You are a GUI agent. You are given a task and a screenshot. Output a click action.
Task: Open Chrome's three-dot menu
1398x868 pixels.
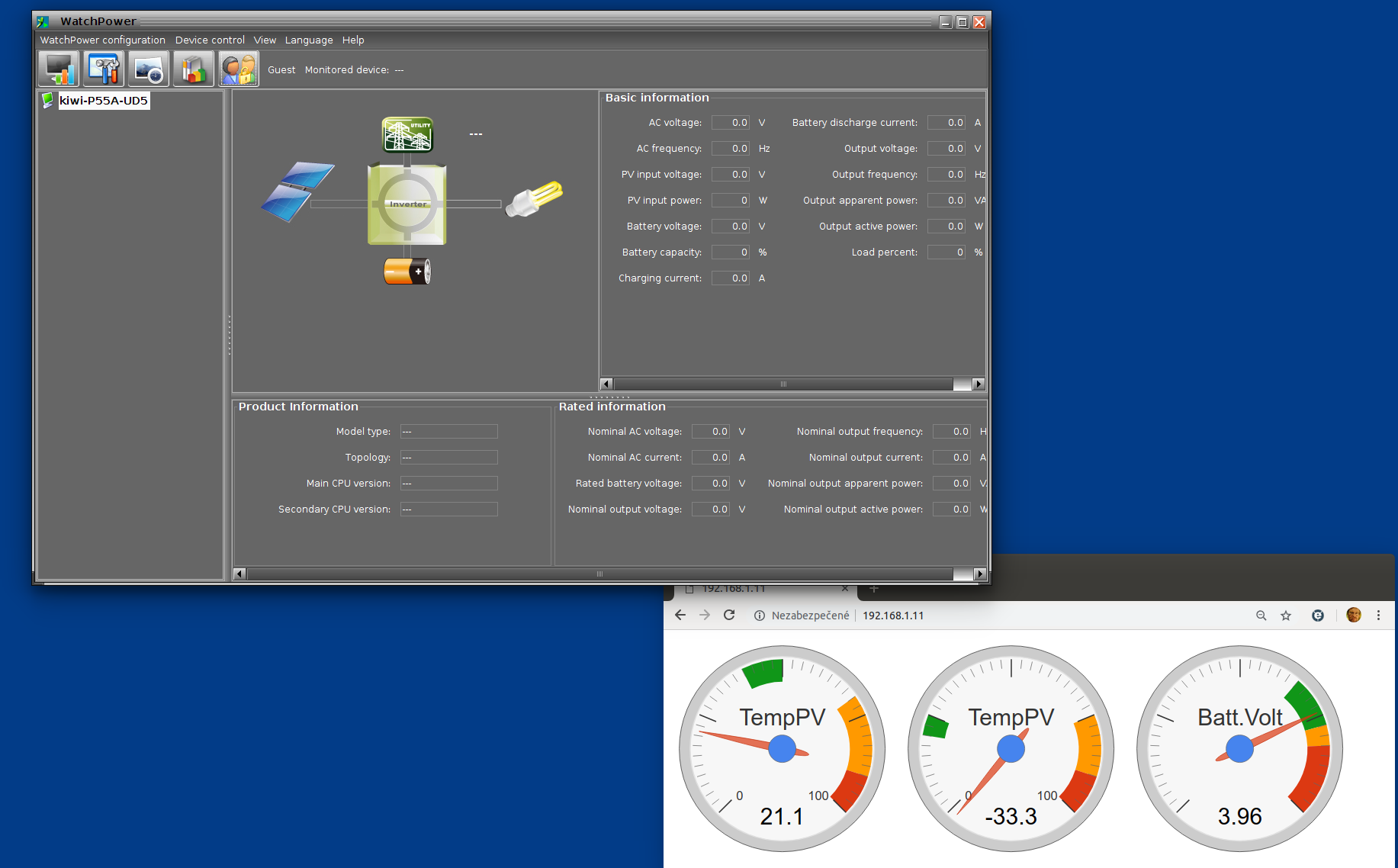[x=1378, y=616]
